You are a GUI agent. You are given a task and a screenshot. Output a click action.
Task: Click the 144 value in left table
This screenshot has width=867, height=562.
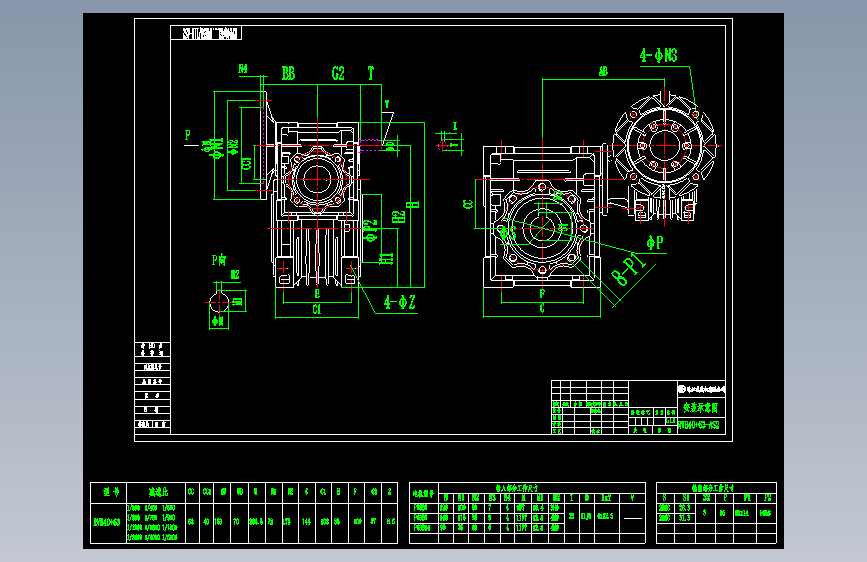point(306,522)
